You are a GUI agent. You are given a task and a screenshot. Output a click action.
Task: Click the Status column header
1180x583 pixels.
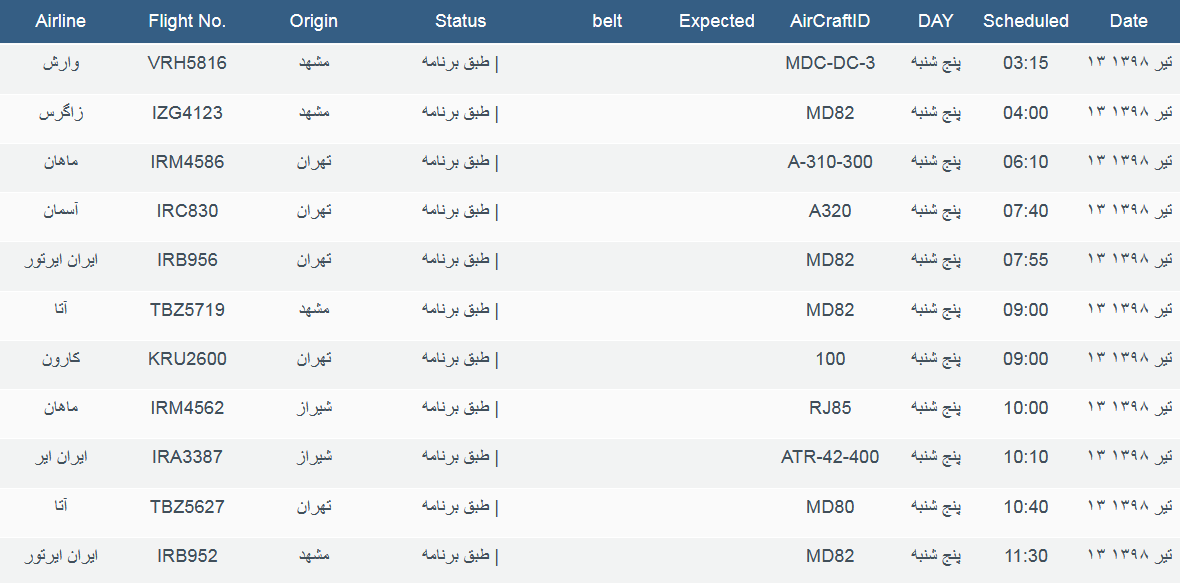pos(461,21)
